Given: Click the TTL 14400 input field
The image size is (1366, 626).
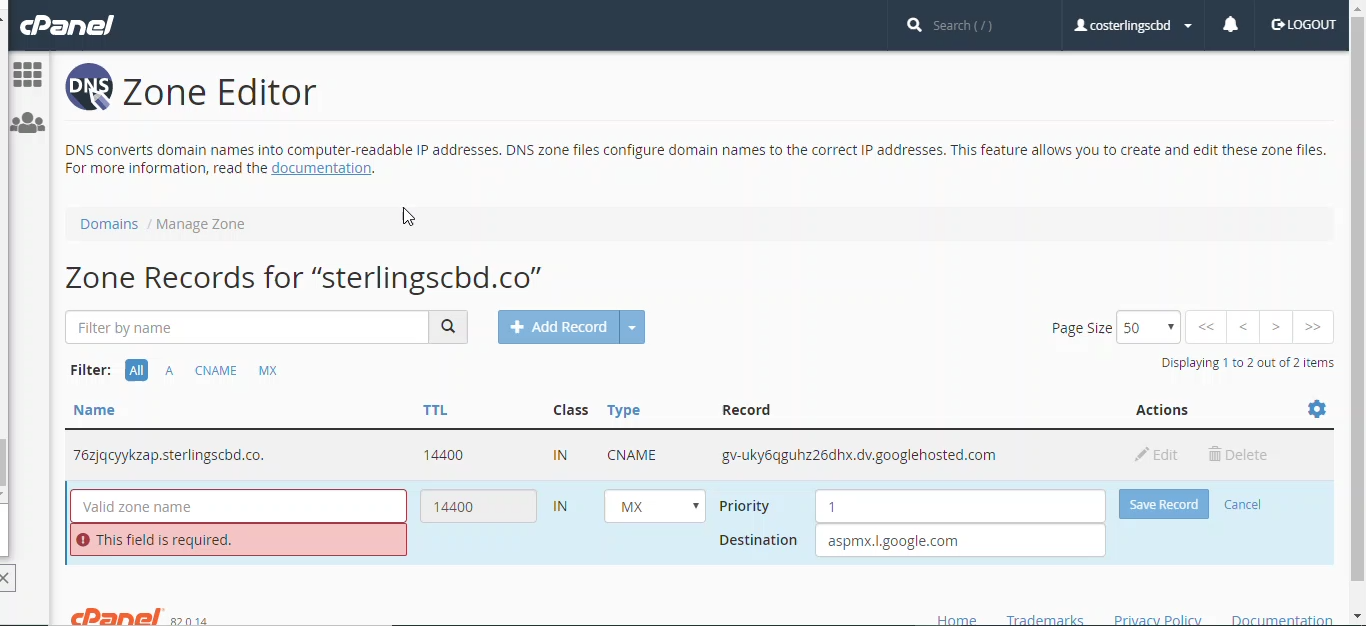Looking at the screenshot, I should coord(478,506).
